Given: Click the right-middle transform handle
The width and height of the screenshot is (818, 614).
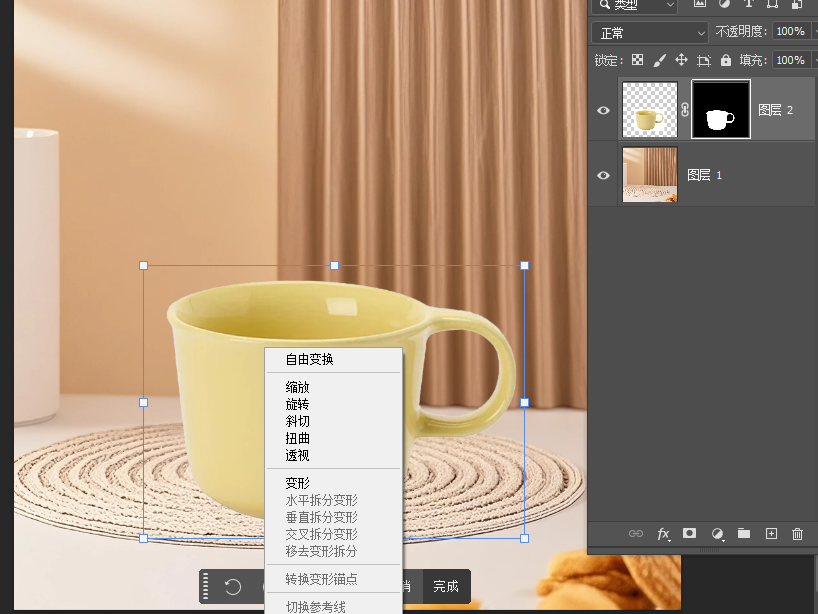Looking at the screenshot, I should (x=525, y=402).
